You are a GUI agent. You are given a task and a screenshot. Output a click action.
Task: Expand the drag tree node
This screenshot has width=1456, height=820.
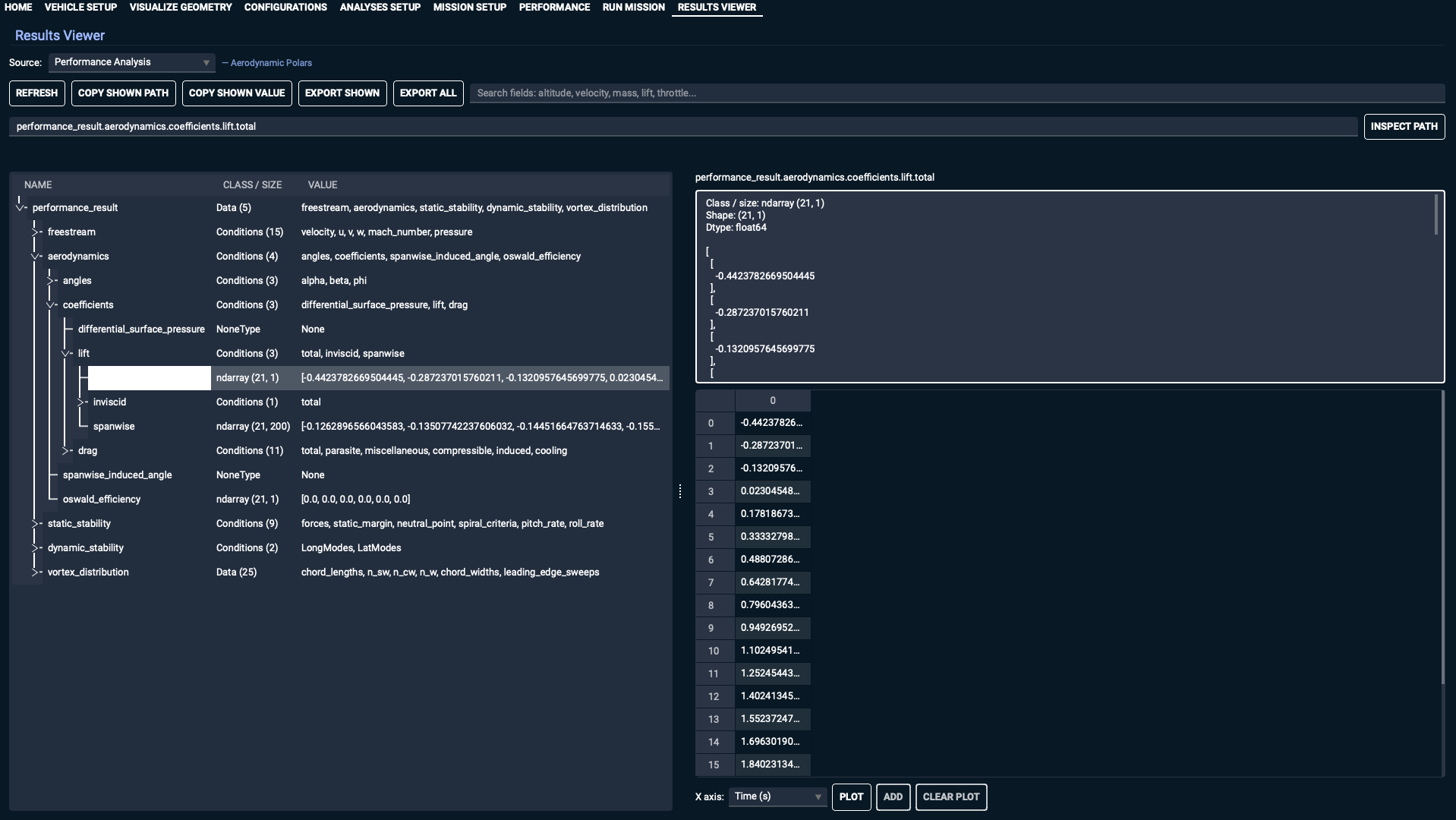pyautogui.click(x=66, y=450)
